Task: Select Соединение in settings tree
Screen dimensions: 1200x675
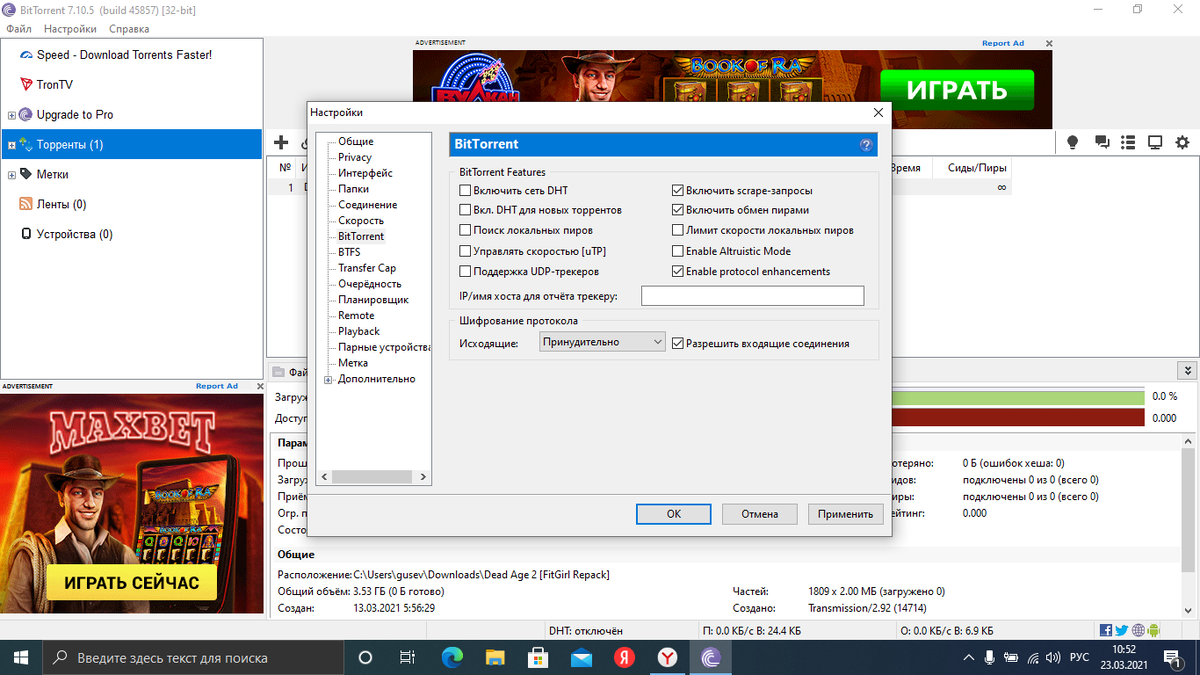Action: 367,204
